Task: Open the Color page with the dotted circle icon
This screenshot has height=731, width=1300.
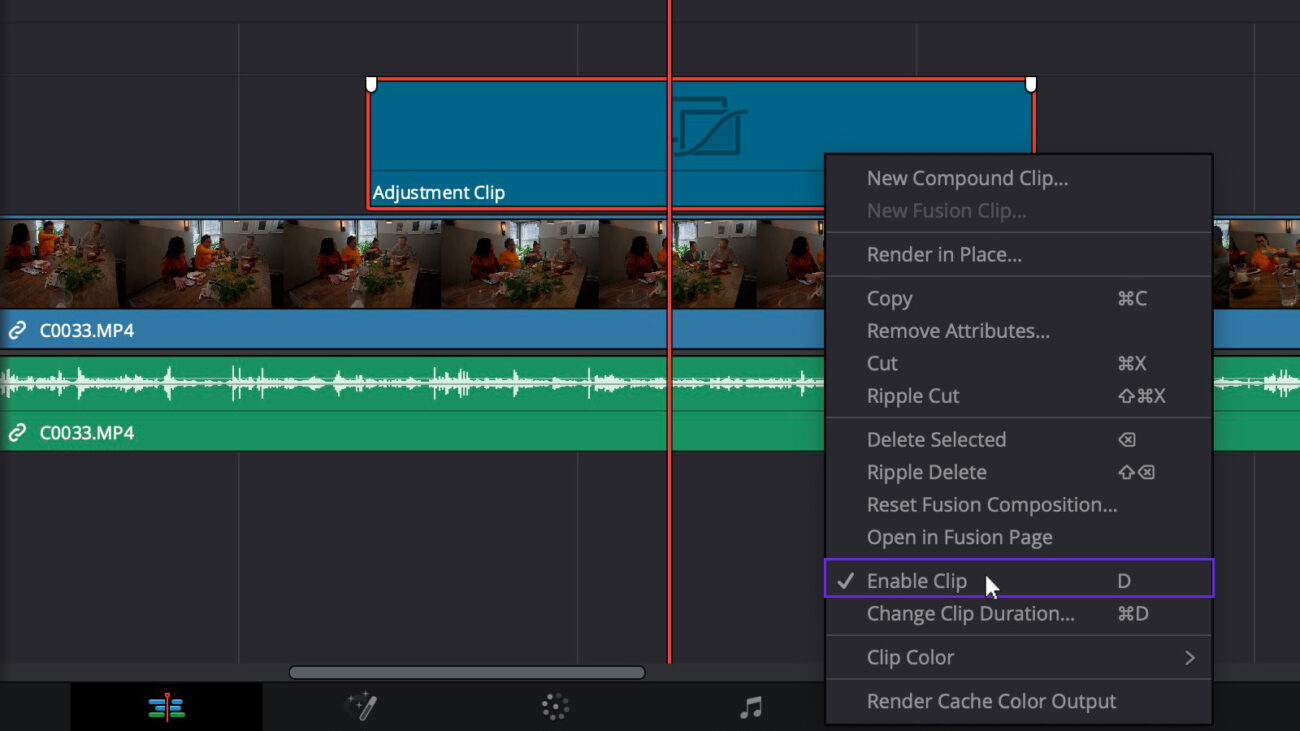Action: (554, 705)
